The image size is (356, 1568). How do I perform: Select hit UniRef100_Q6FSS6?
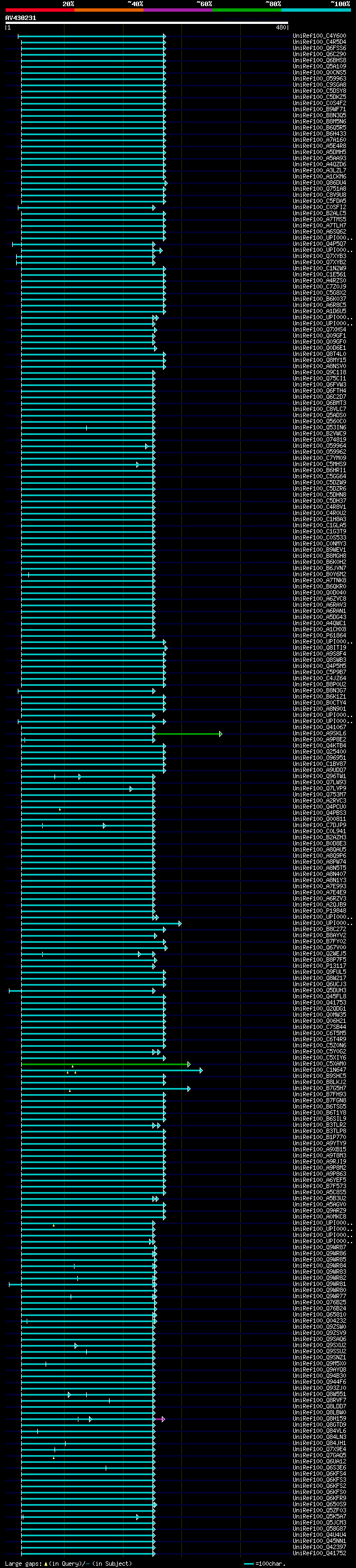[x=319, y=48]
